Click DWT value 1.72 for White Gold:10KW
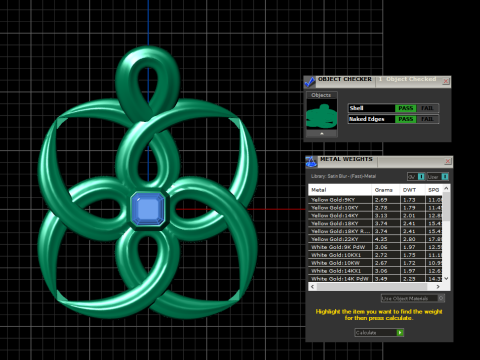The height and width of the screenshot is (360, 480). pos(409,263)
